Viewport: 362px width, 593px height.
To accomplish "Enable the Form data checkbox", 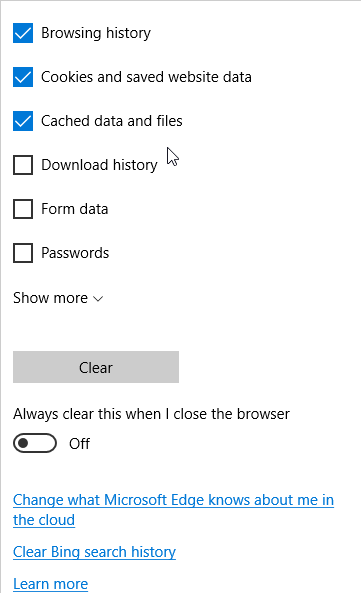I will click(x=23, y=209).
